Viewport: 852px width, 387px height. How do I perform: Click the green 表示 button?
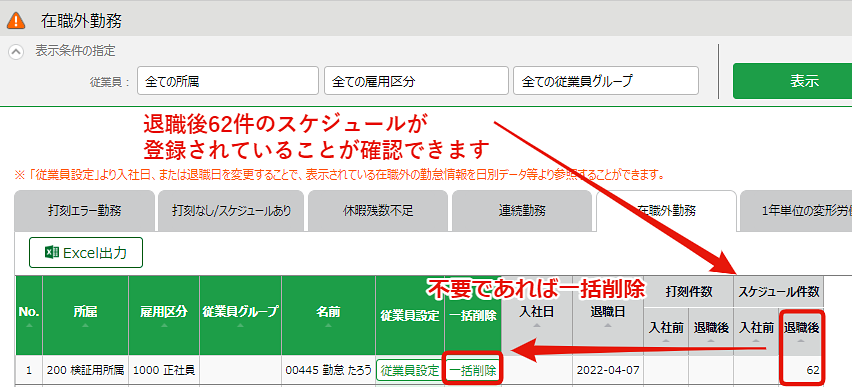point(793,81)
